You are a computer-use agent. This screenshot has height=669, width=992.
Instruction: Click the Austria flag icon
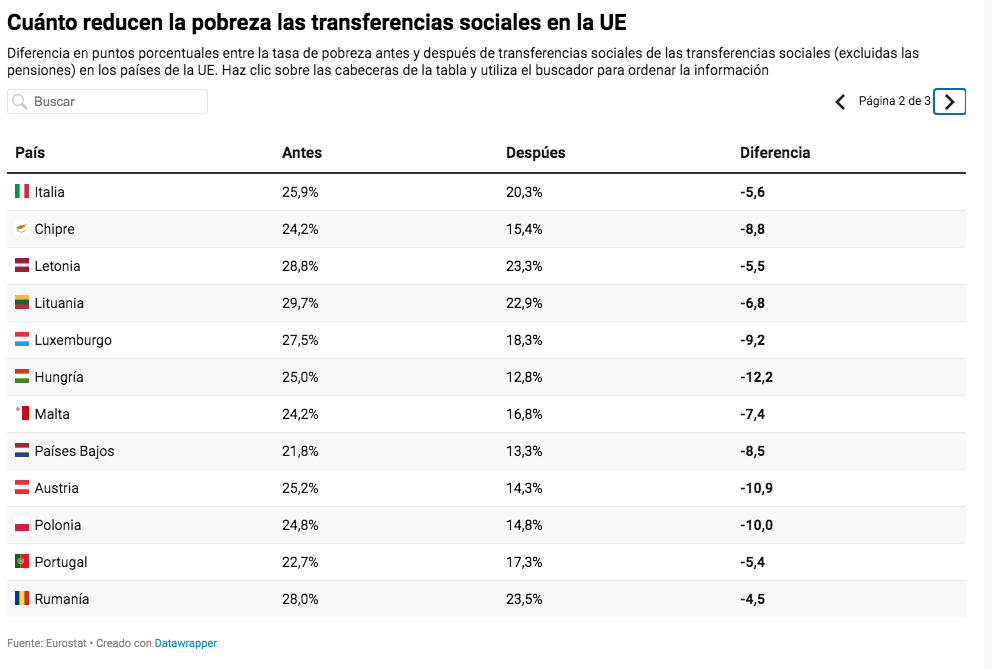[22, 488]
